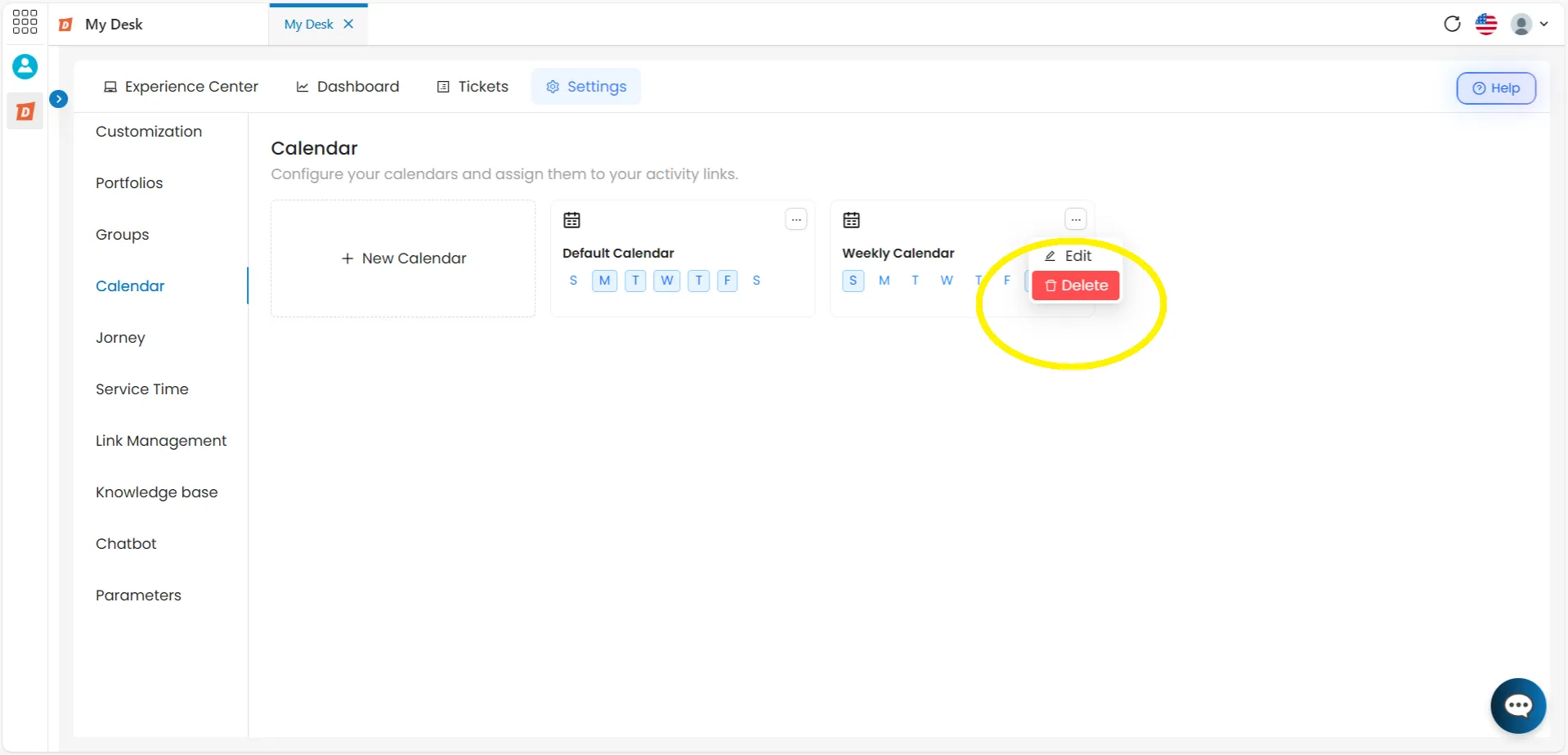
Task: Open the chat bubble support widget
Action: (x=1518, y=705)
